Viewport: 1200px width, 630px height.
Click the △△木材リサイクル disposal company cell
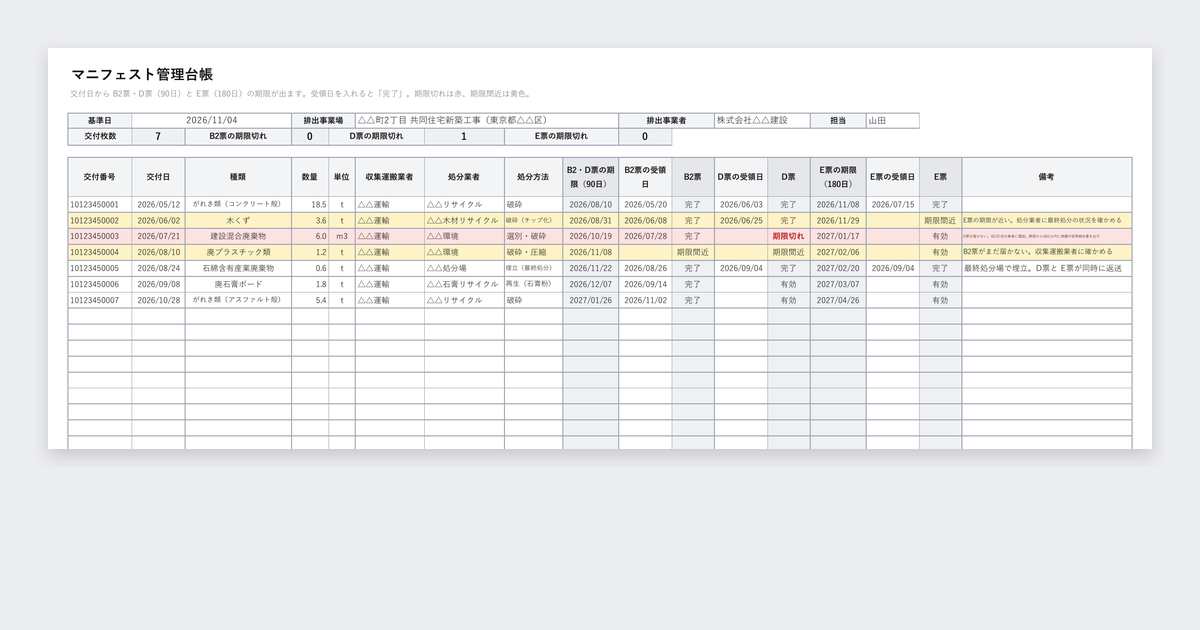tap(464, 221)
